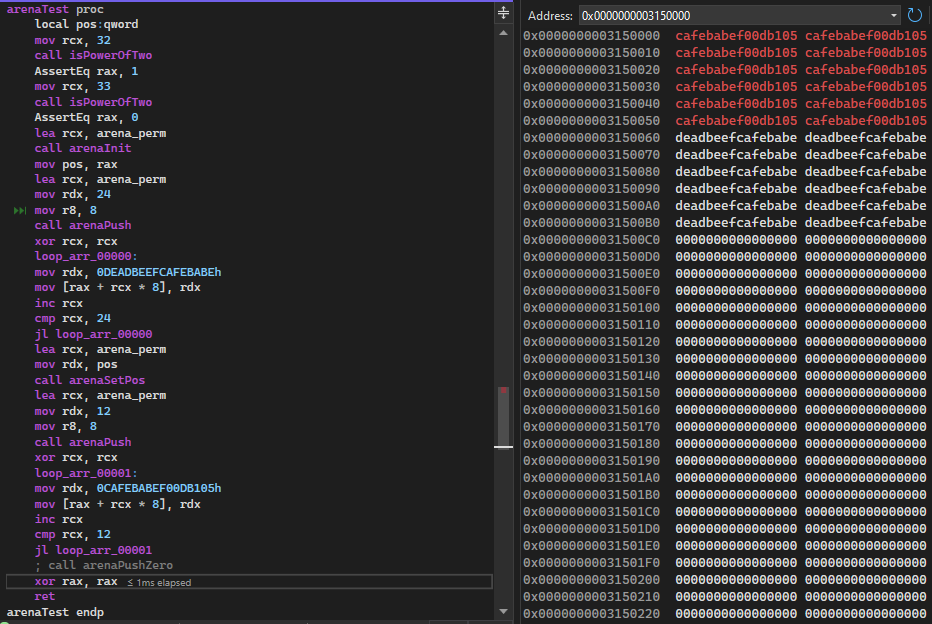Click the split editor window icon

click(x=503, y=12)
